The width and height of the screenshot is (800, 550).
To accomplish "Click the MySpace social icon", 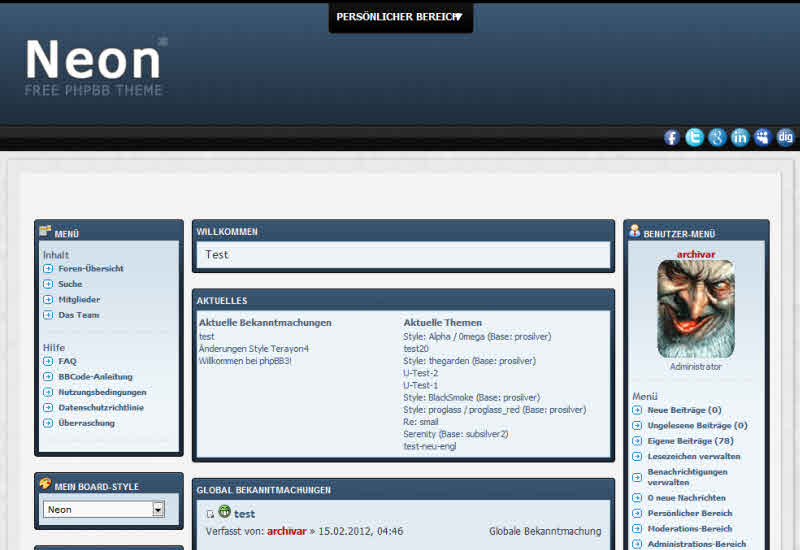I will pos(762,138).
